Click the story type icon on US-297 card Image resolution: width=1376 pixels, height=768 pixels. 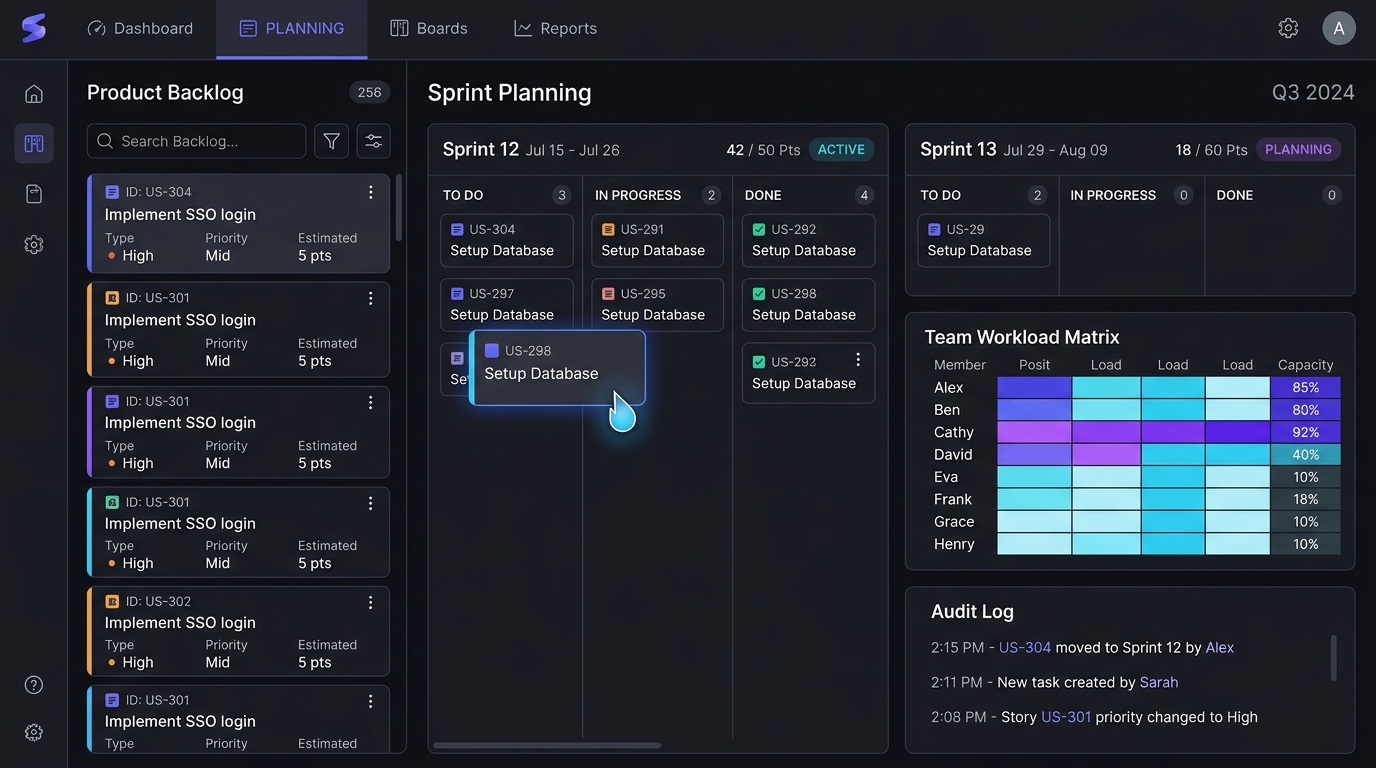457,294
